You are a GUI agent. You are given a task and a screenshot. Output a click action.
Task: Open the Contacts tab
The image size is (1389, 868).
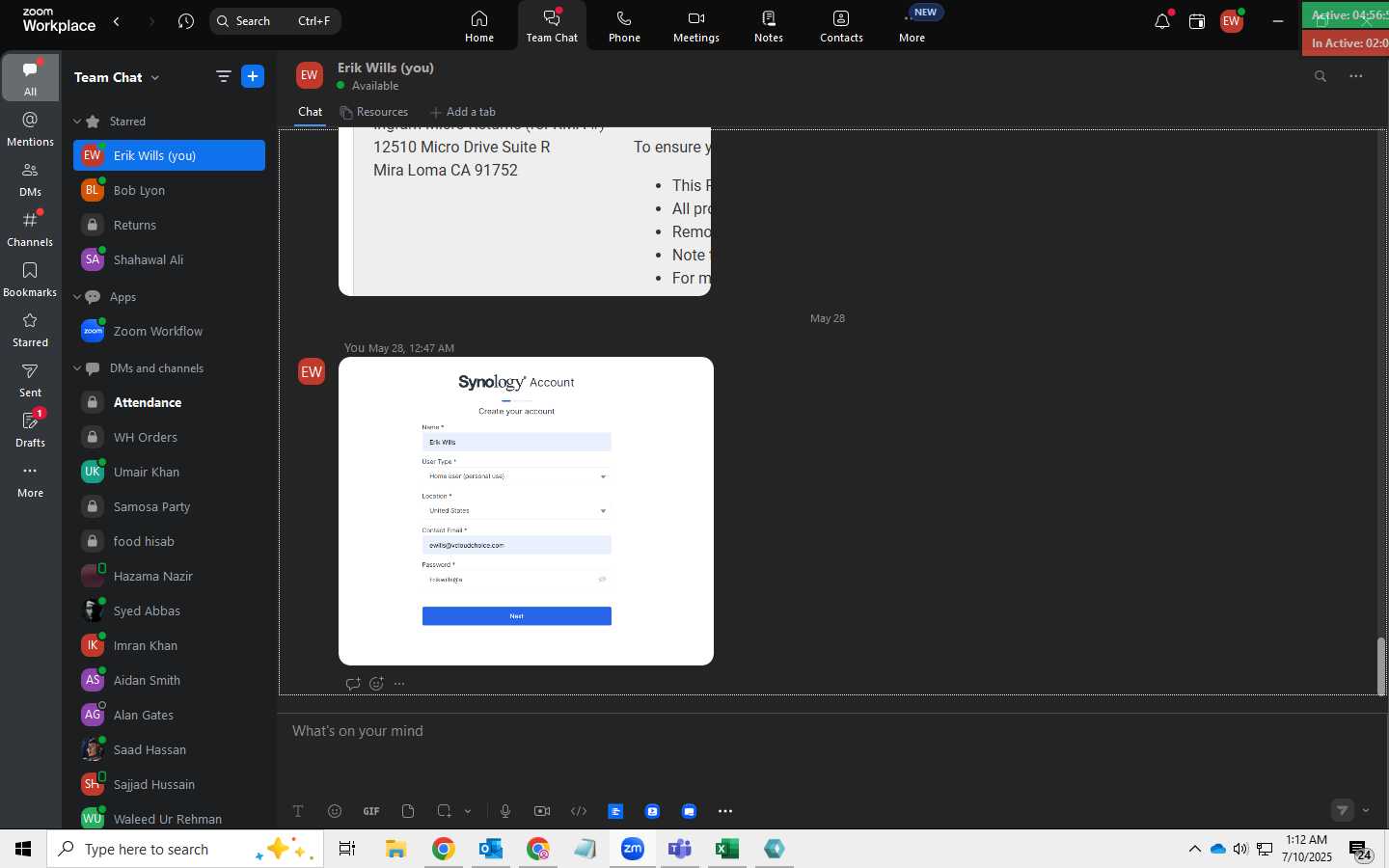[x=841, y=26]
